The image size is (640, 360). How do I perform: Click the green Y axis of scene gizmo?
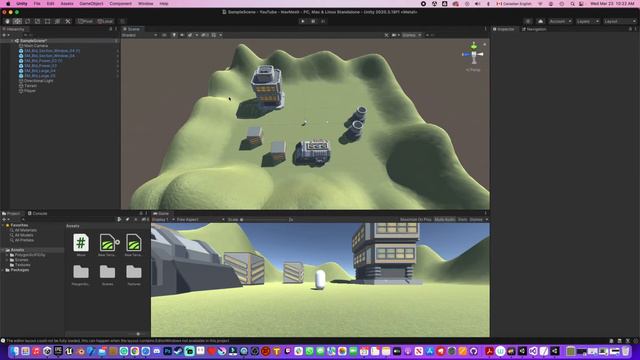coord(473,46)
